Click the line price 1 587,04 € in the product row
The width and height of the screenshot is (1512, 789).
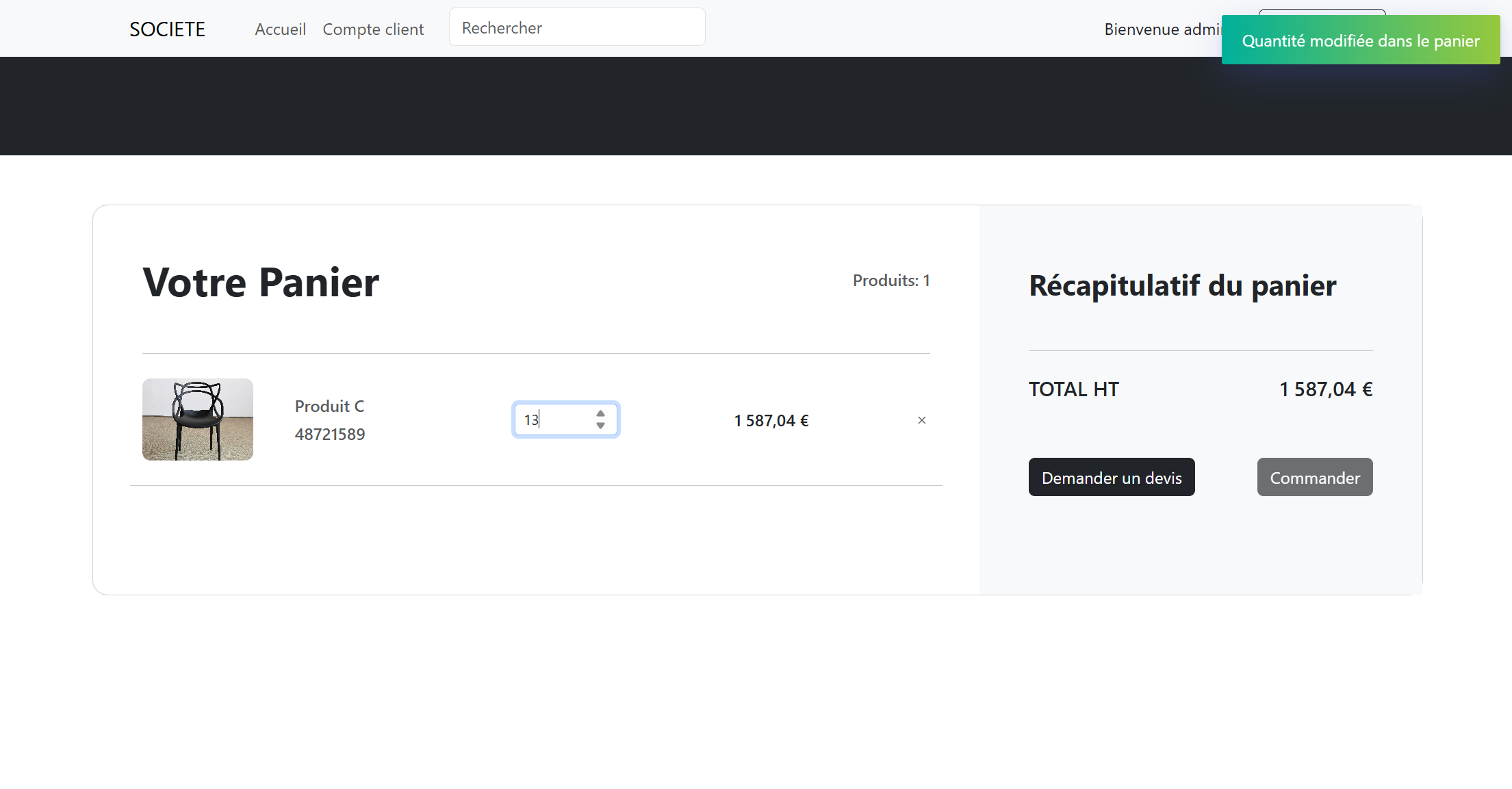[771, 421]
